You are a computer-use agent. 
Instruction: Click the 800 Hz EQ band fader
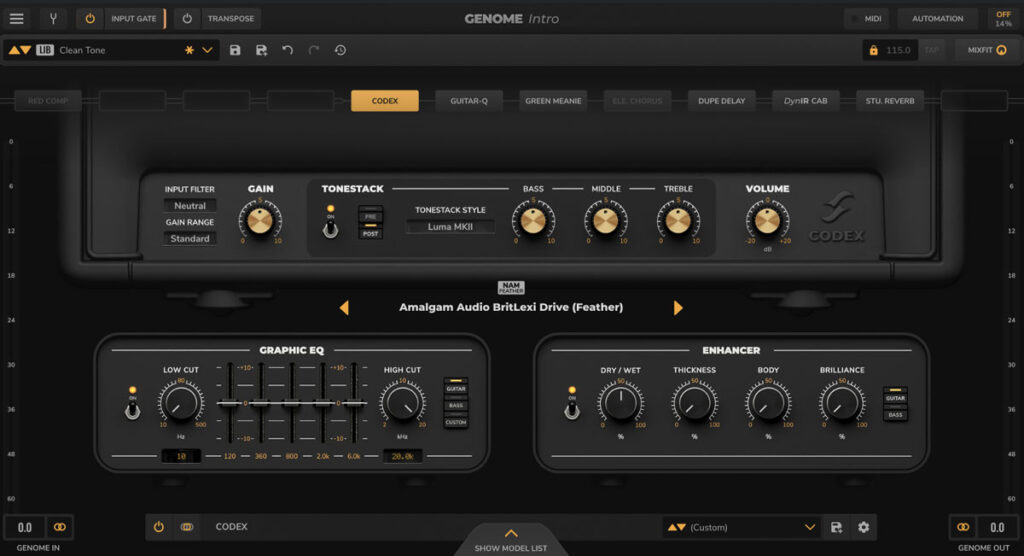pos(292,403)
